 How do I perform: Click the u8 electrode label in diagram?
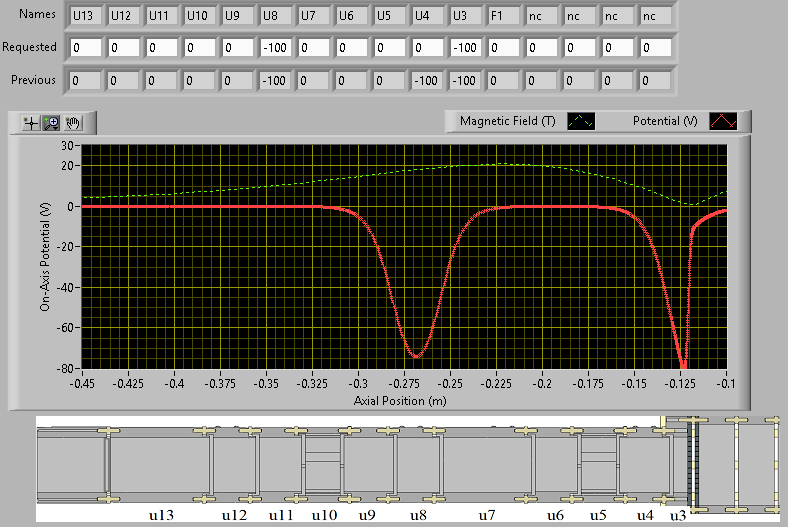(x=418, y=515)
